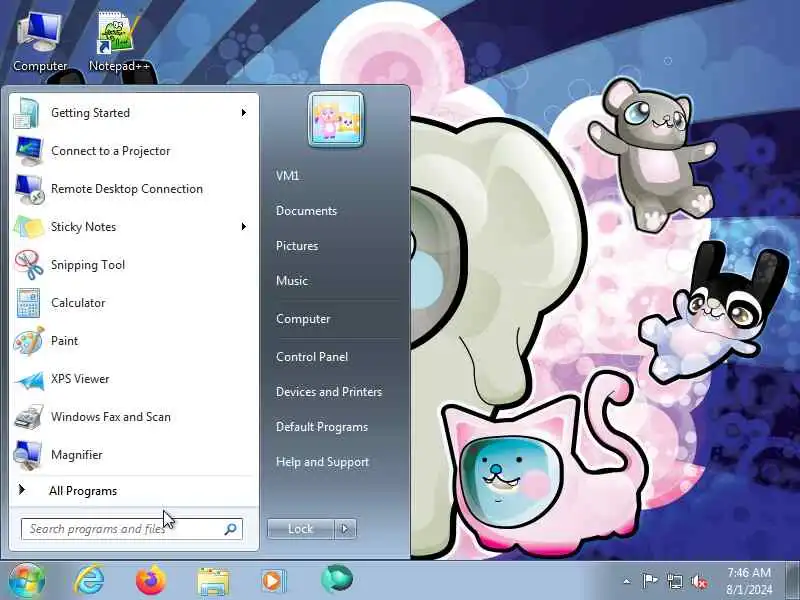The width and height of the screenshot is (800, 600).
Task: Click the taskbar clock showing 7:46 AM
Action: 749,572
